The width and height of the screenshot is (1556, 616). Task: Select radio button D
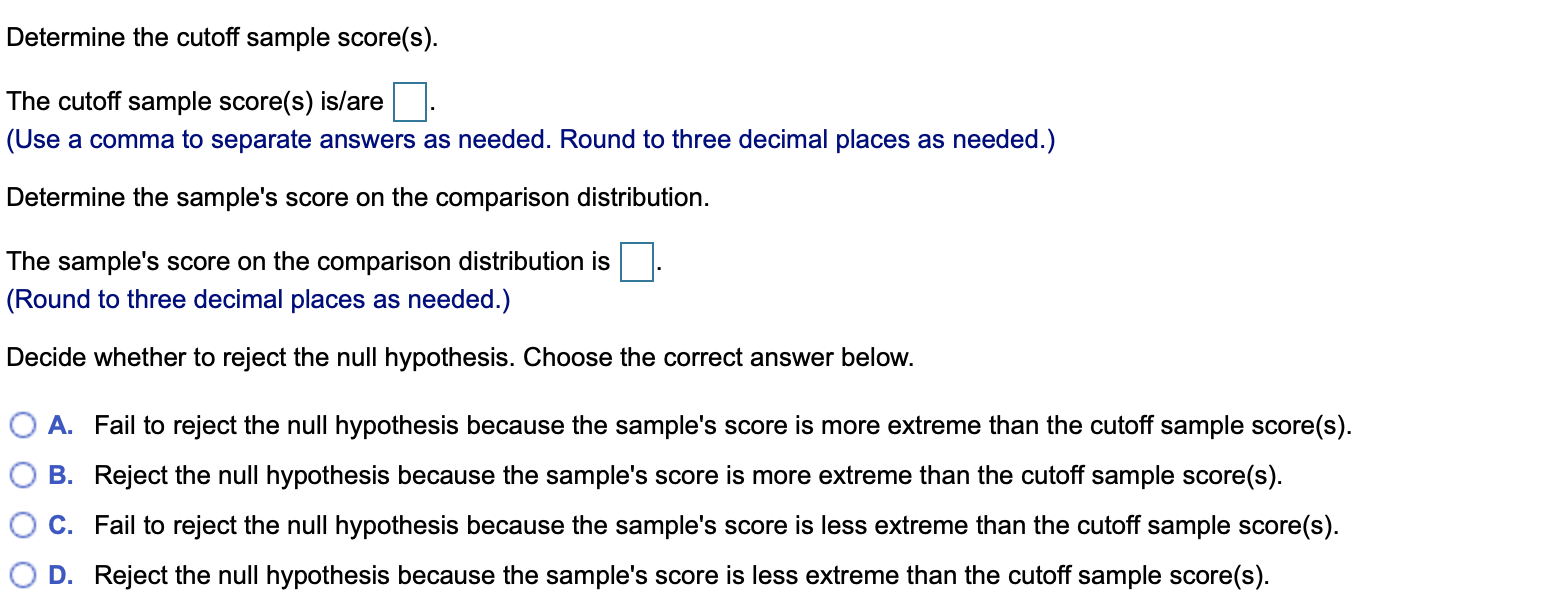click(x=22, y=575)
